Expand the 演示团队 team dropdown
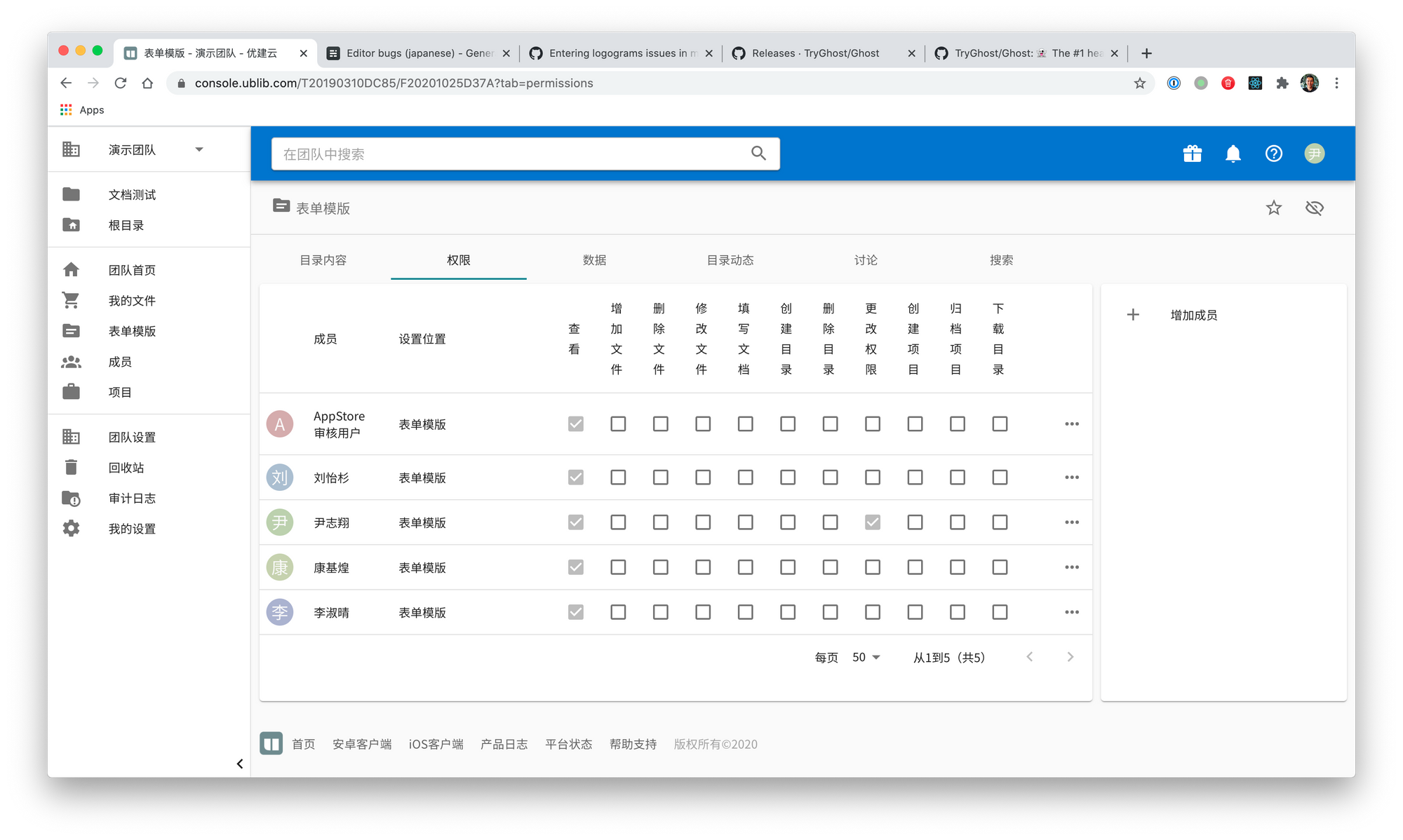1403x840 pixels. [x=199, y=149]
